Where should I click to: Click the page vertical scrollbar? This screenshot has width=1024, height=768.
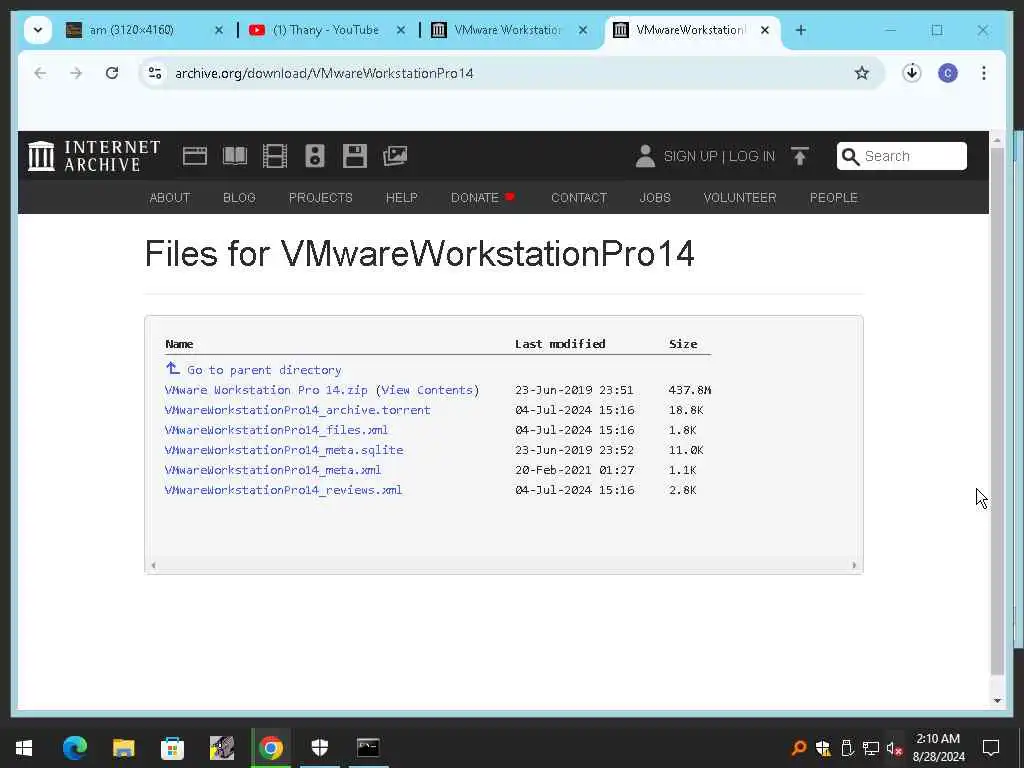997,411
